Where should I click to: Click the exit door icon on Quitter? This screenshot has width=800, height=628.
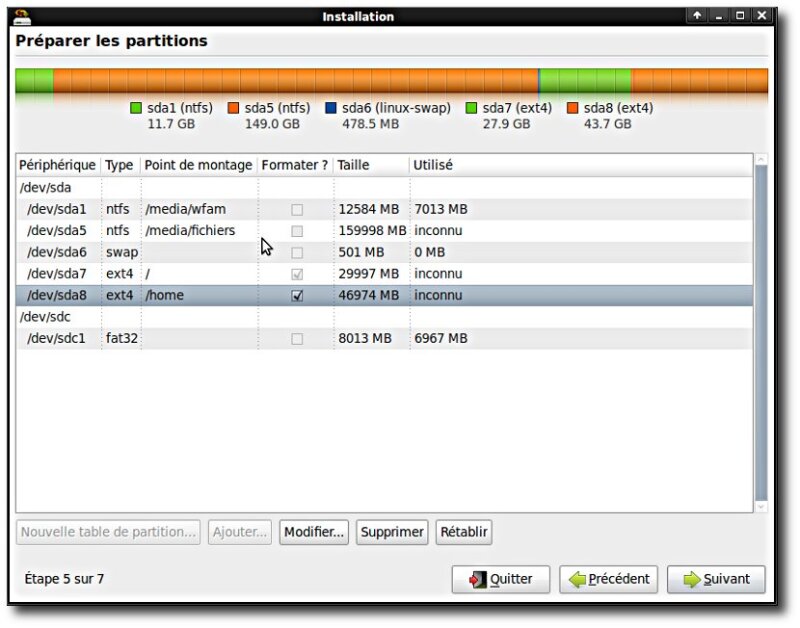click(478, 580)
